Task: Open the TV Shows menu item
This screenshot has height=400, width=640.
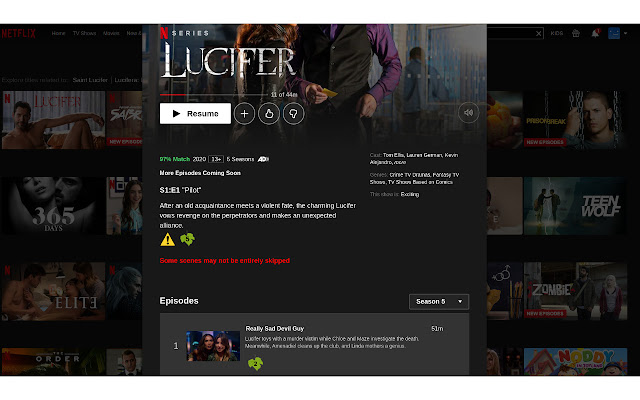Action: pyautogui.click(x=84, y=33)
